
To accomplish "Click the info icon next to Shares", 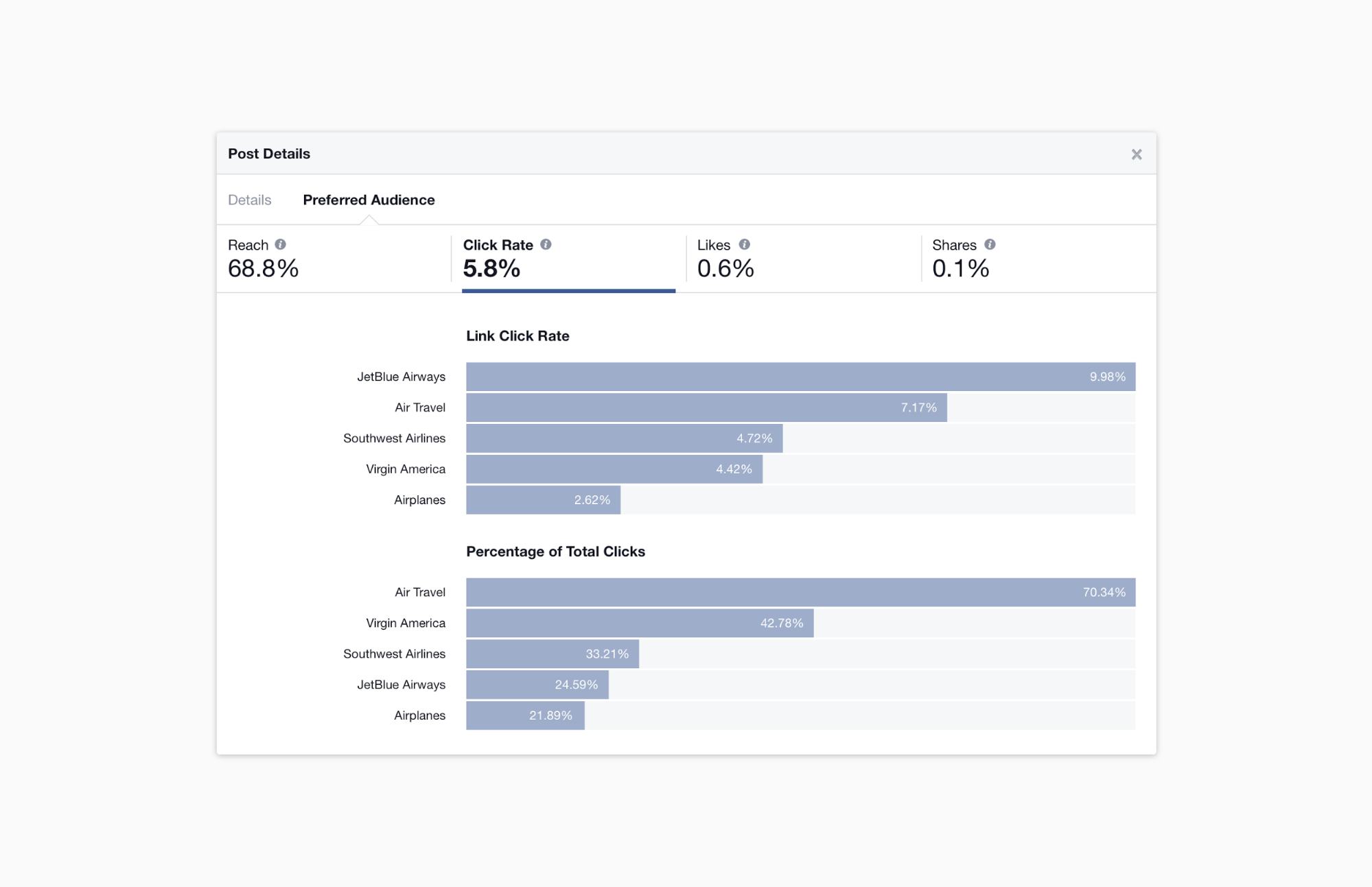I will coord(990,244).
